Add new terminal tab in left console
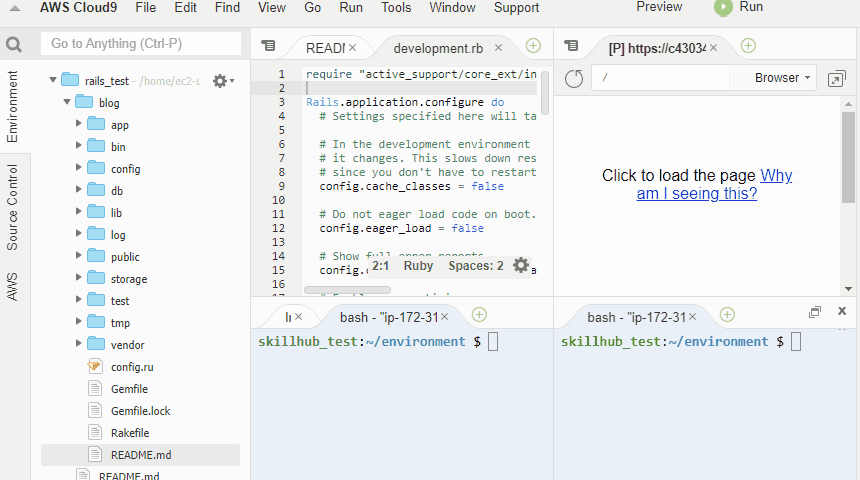 point(479,315)
